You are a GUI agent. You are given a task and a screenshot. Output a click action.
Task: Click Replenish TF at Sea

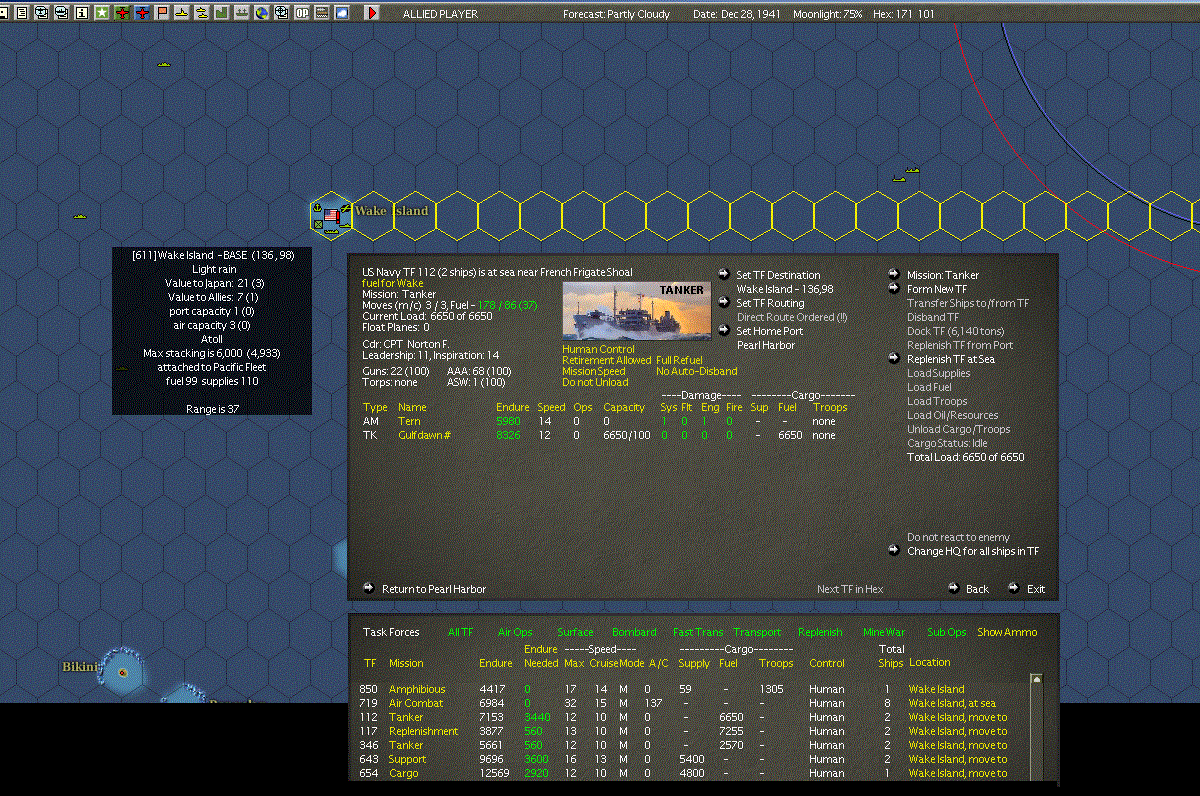click(951, 359)
